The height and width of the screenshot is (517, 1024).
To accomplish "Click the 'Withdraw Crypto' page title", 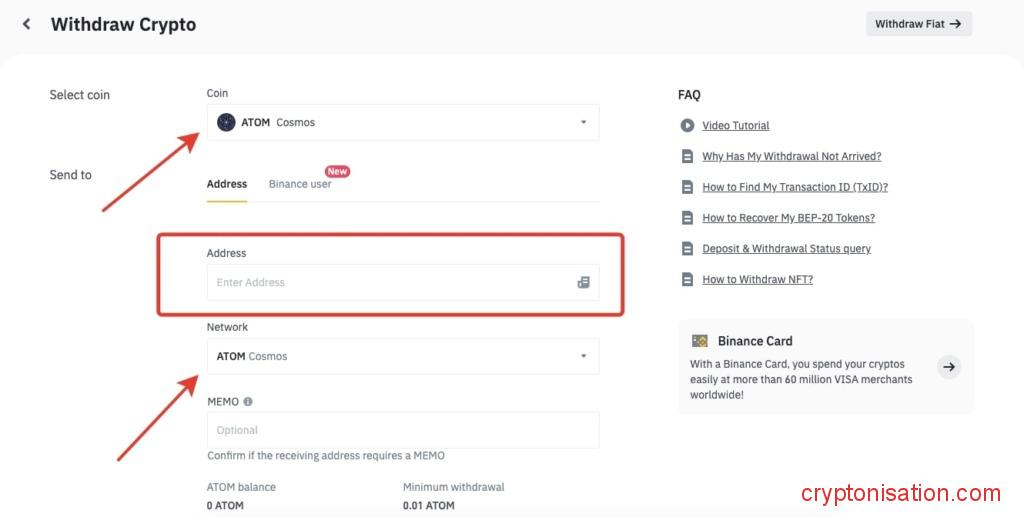I will [x=123, y=24].
